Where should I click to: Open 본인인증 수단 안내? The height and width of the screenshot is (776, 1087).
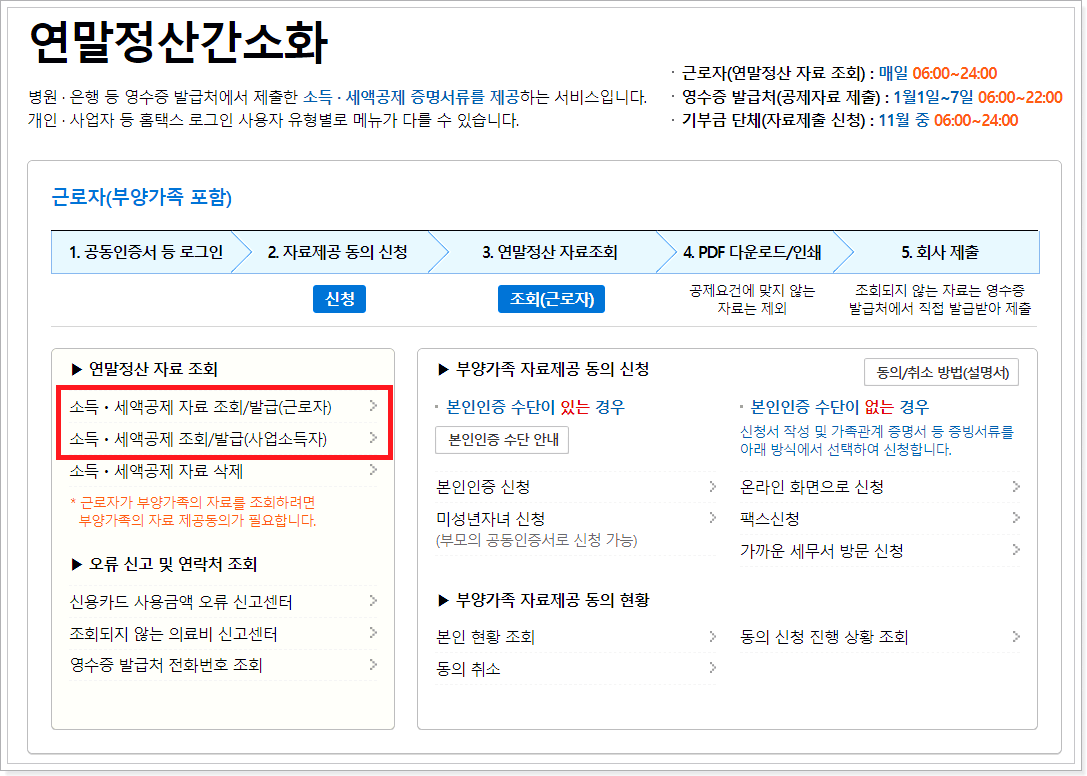tap(501, 440)
